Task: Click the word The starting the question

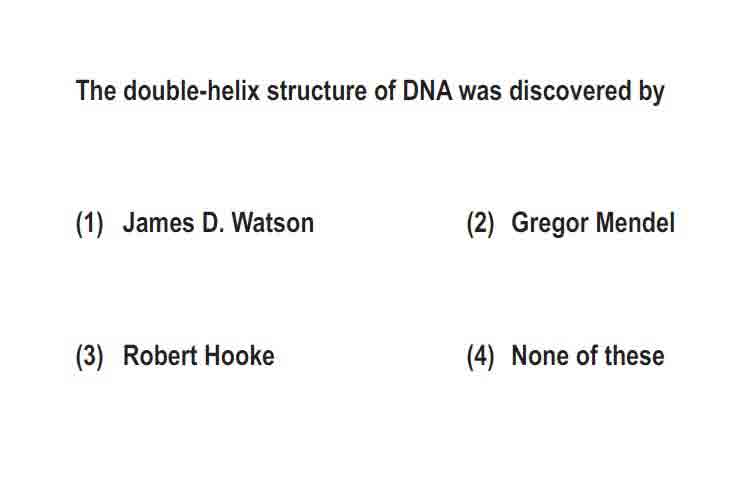Action: pos(96,90)
